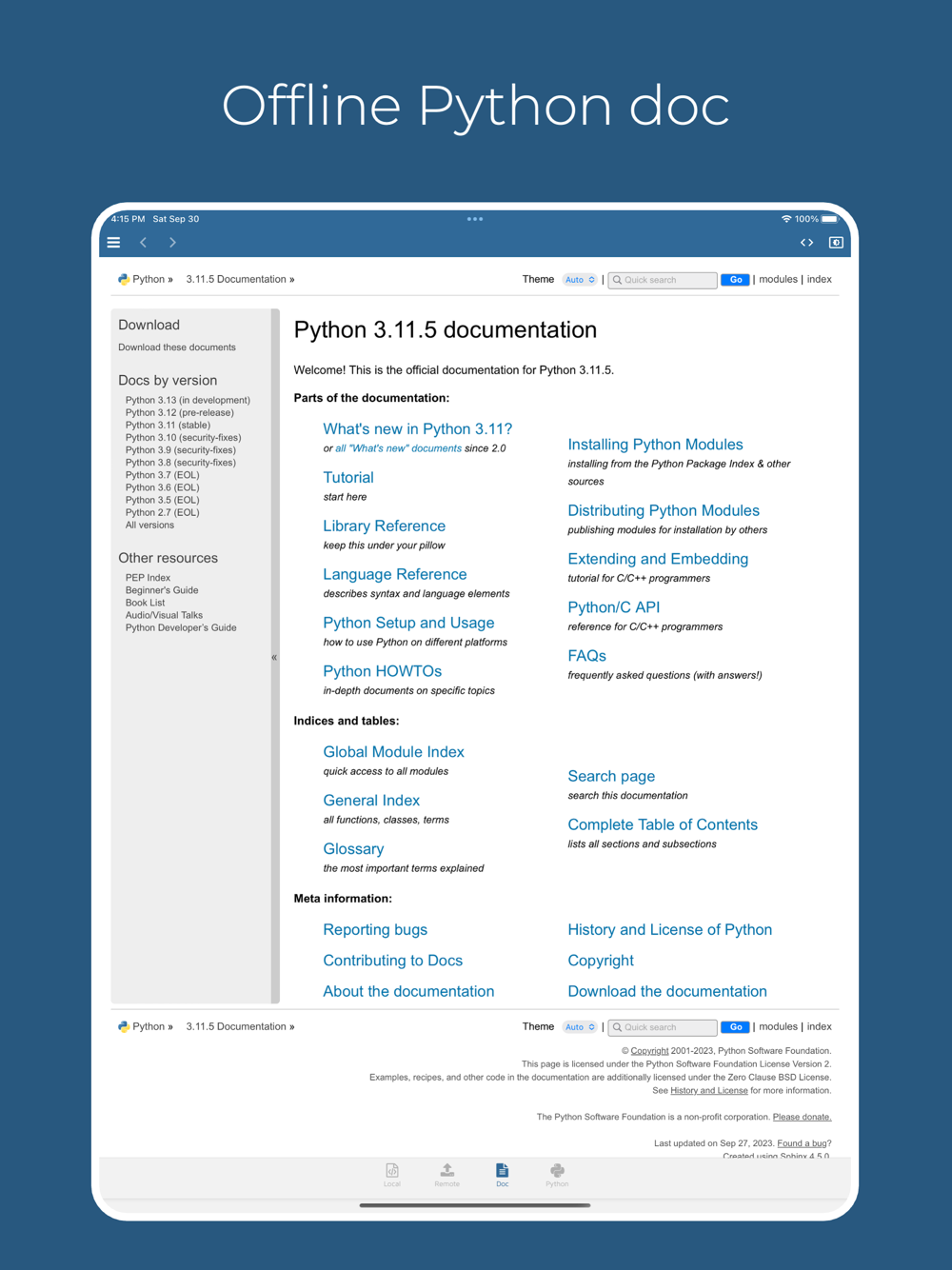Select Python 3.10 (security-fixes)
Screen dimensions: 952x1270
point(183,437)
